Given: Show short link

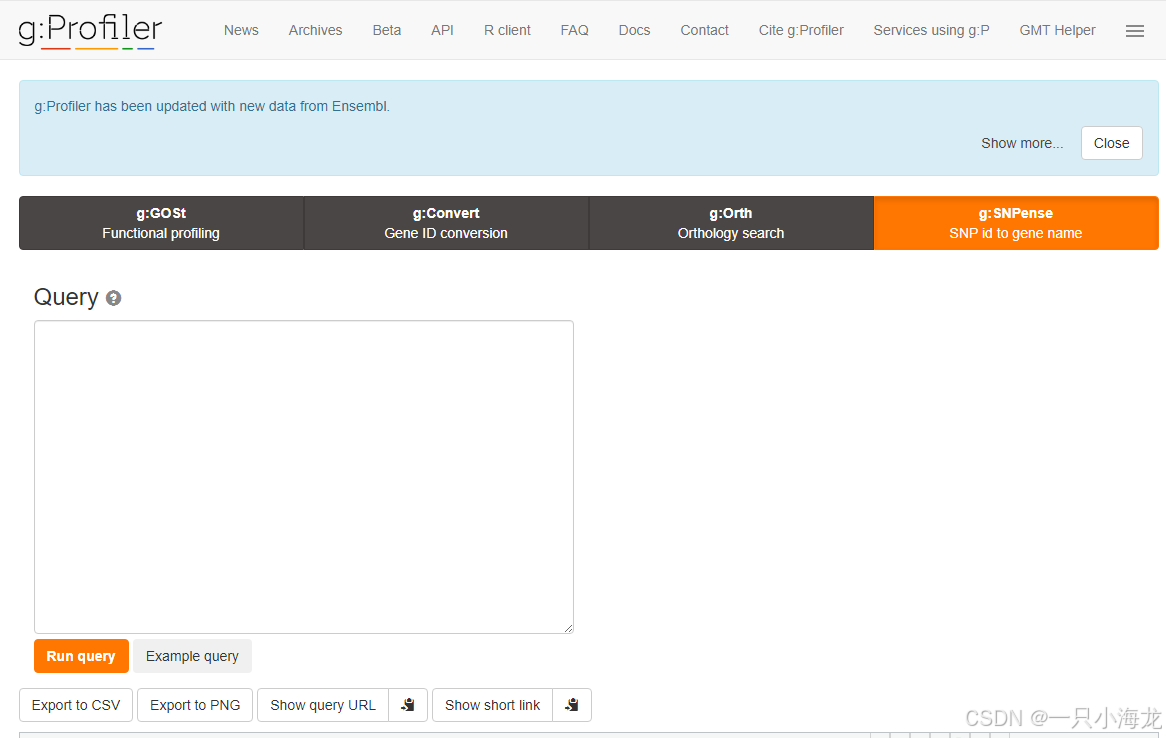Looking at the screenshot, I should 492,705.
